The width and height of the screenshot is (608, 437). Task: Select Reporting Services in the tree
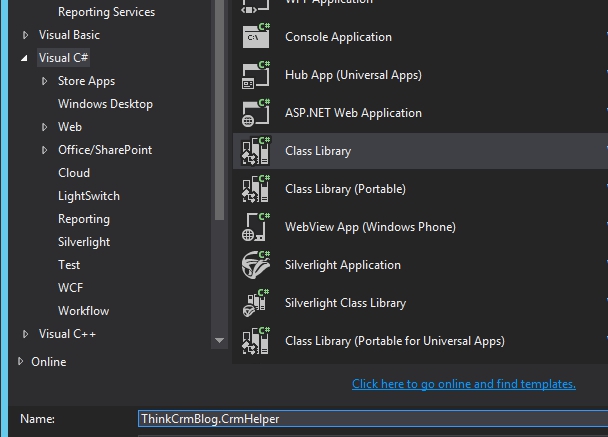107,12
